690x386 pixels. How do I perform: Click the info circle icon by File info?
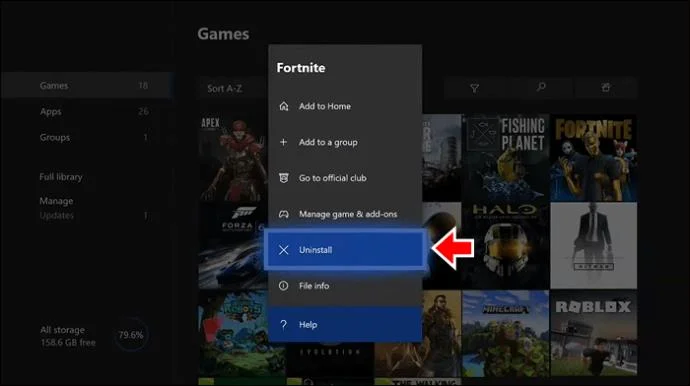point(284,286)
